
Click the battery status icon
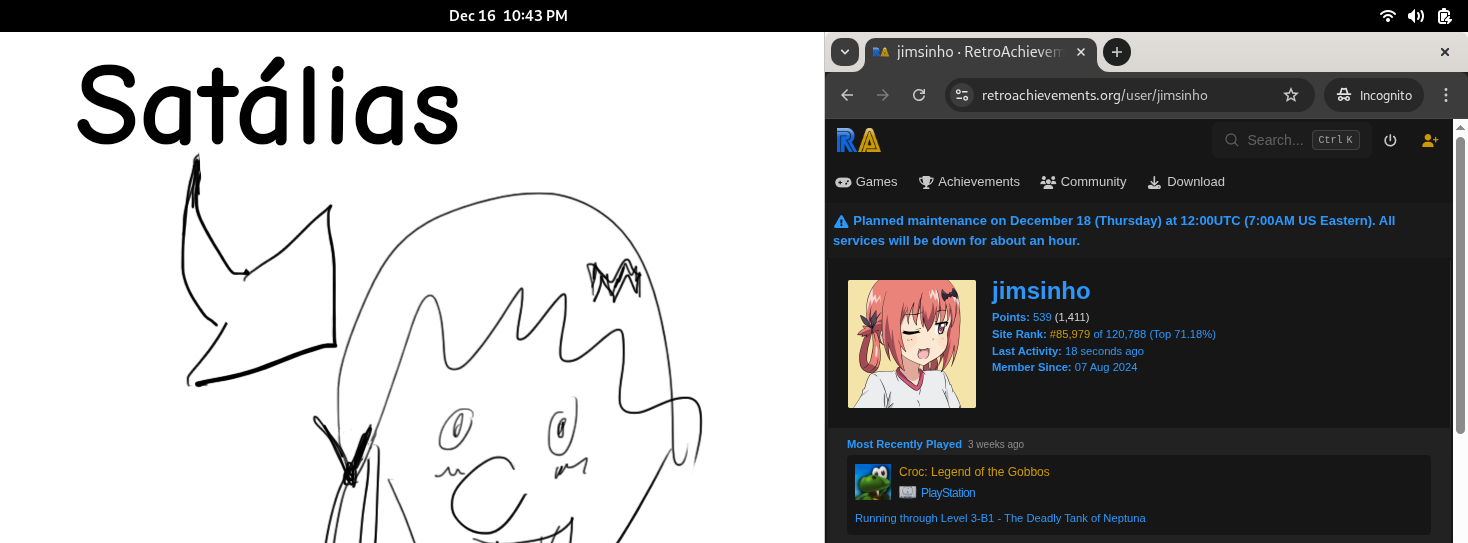click(x=1444, y=16)
